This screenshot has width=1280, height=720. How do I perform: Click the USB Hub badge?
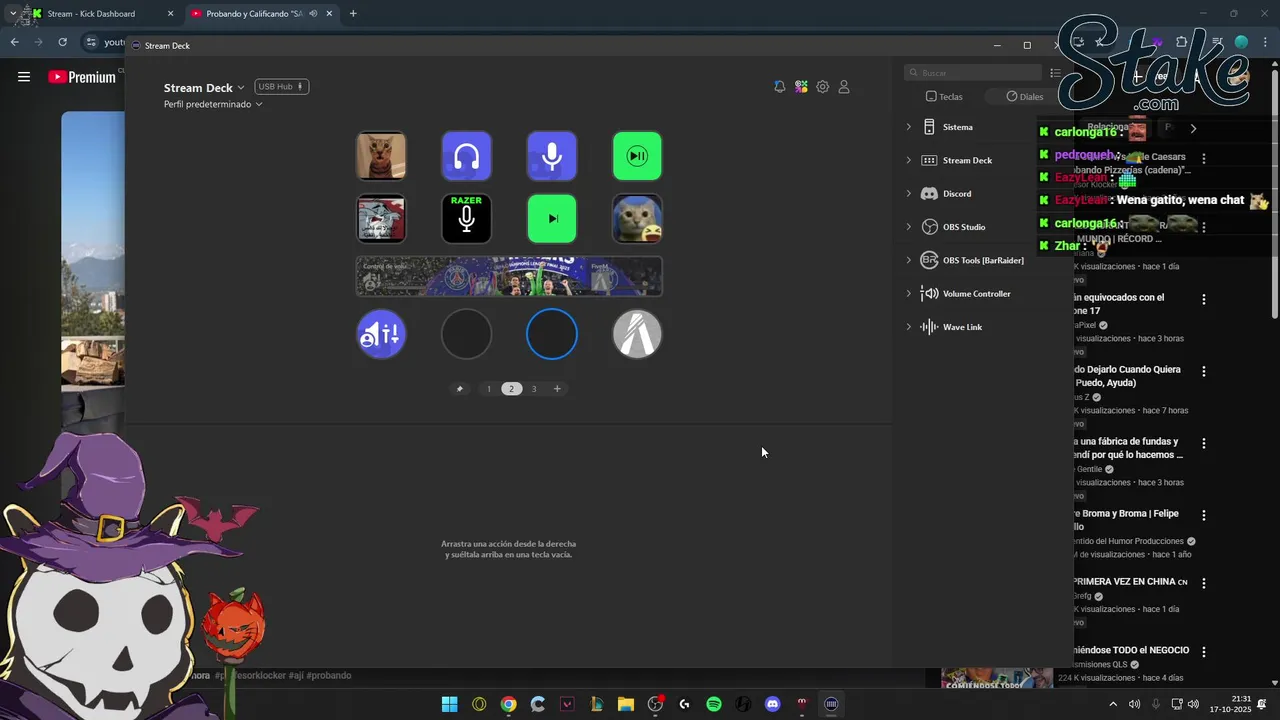point(281,87)
